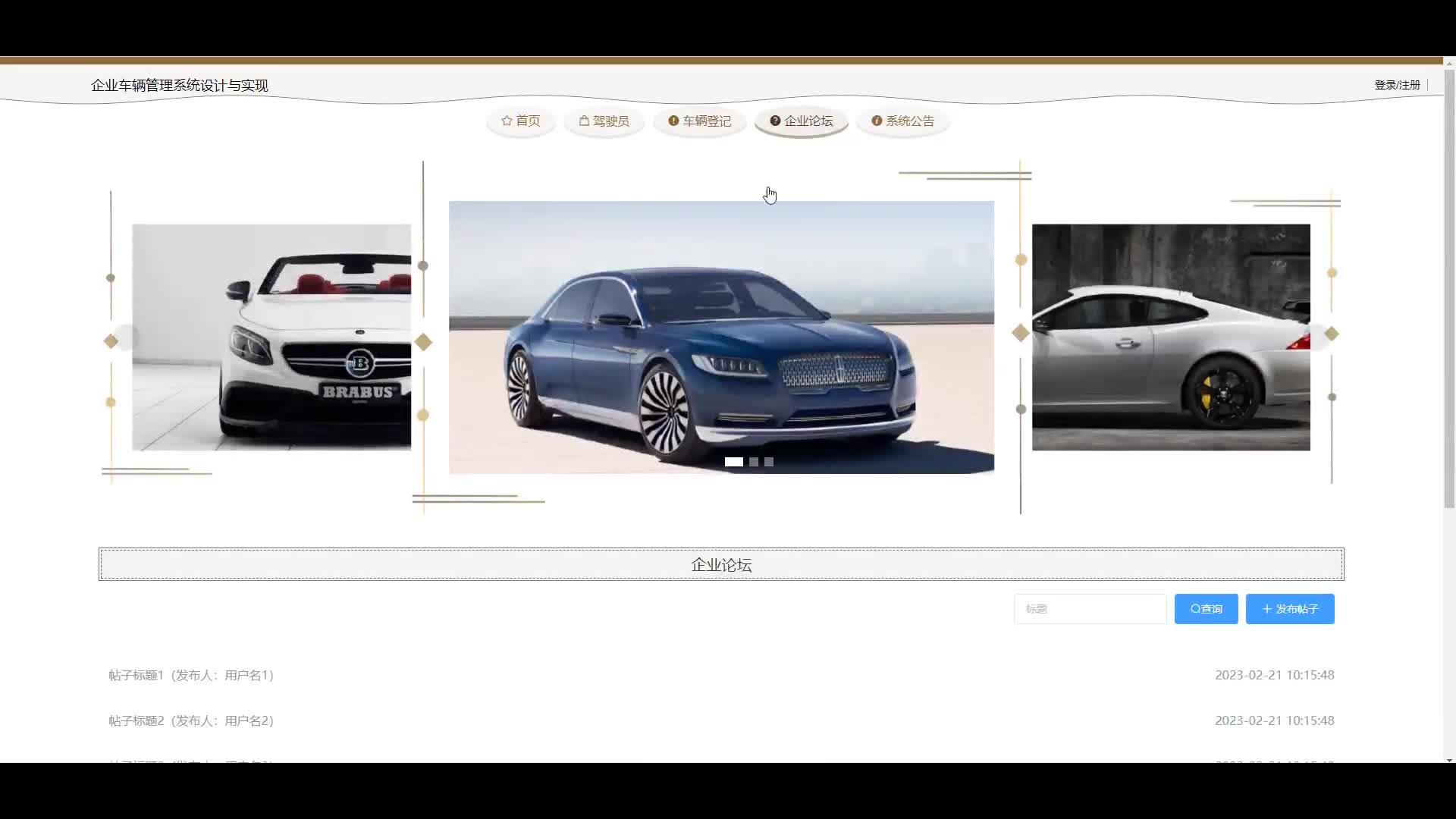
Task: Select the first carousel indicator
Action: click(x=733, y=462)
